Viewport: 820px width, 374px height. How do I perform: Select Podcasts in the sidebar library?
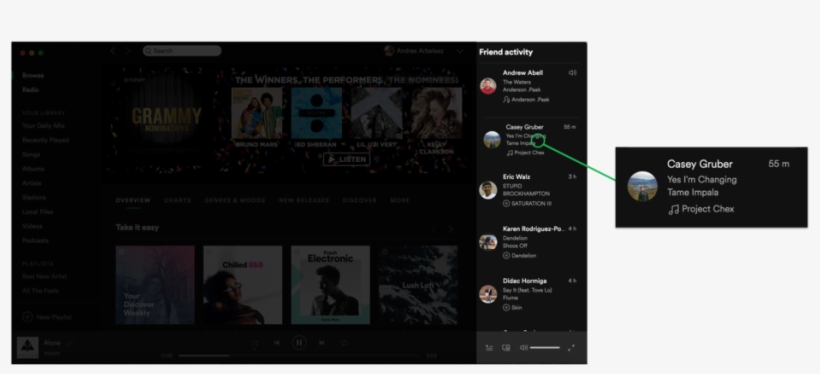(35, 241)
